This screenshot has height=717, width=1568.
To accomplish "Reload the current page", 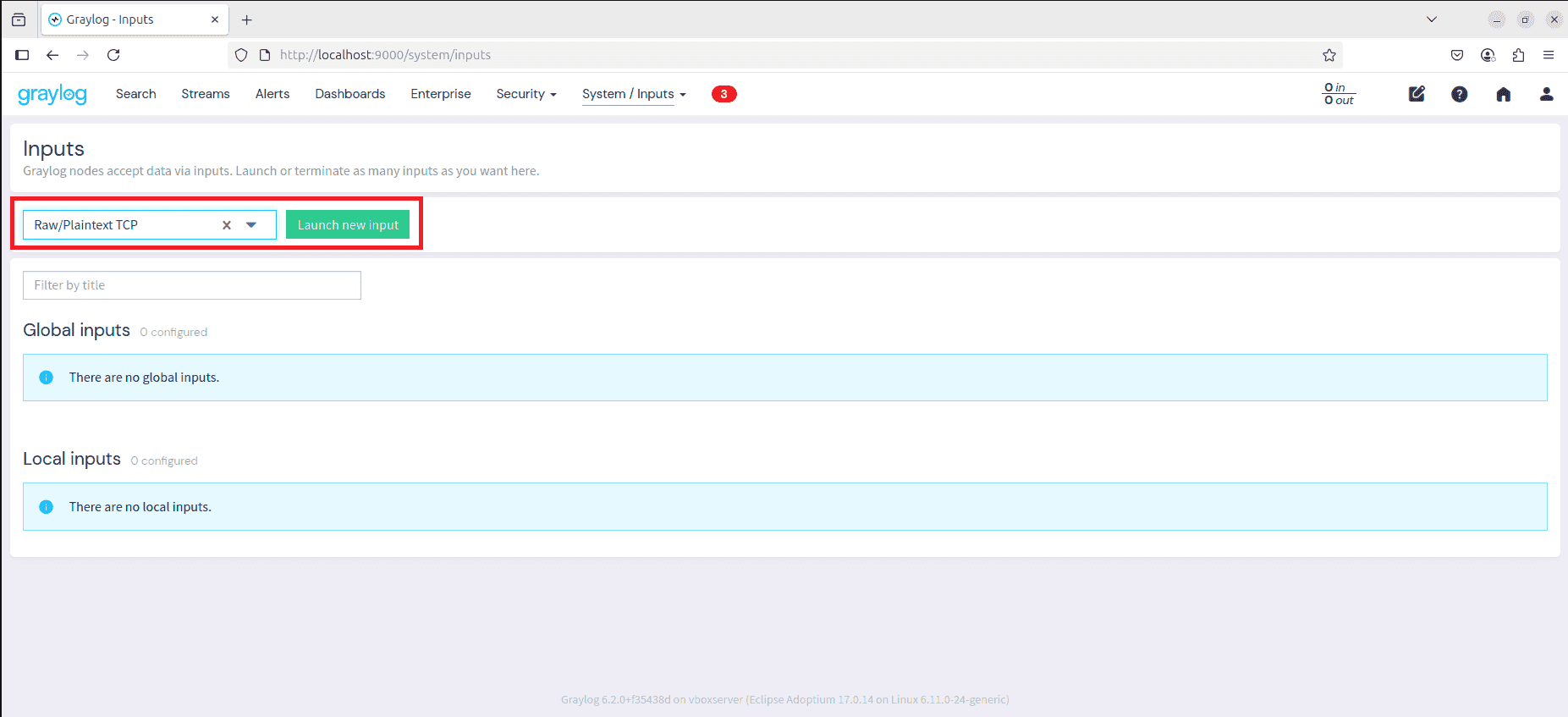I will pos(113,55).
